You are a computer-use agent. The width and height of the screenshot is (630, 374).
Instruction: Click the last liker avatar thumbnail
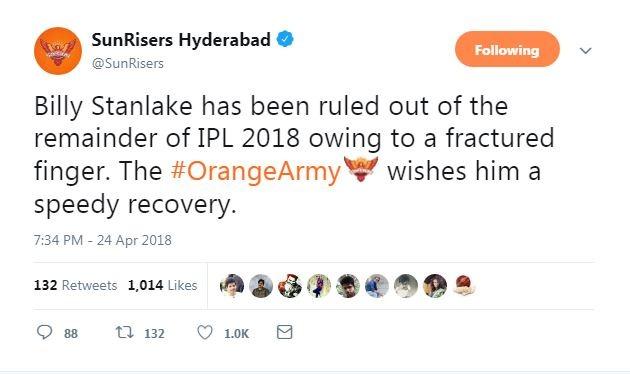coord(464,286)
